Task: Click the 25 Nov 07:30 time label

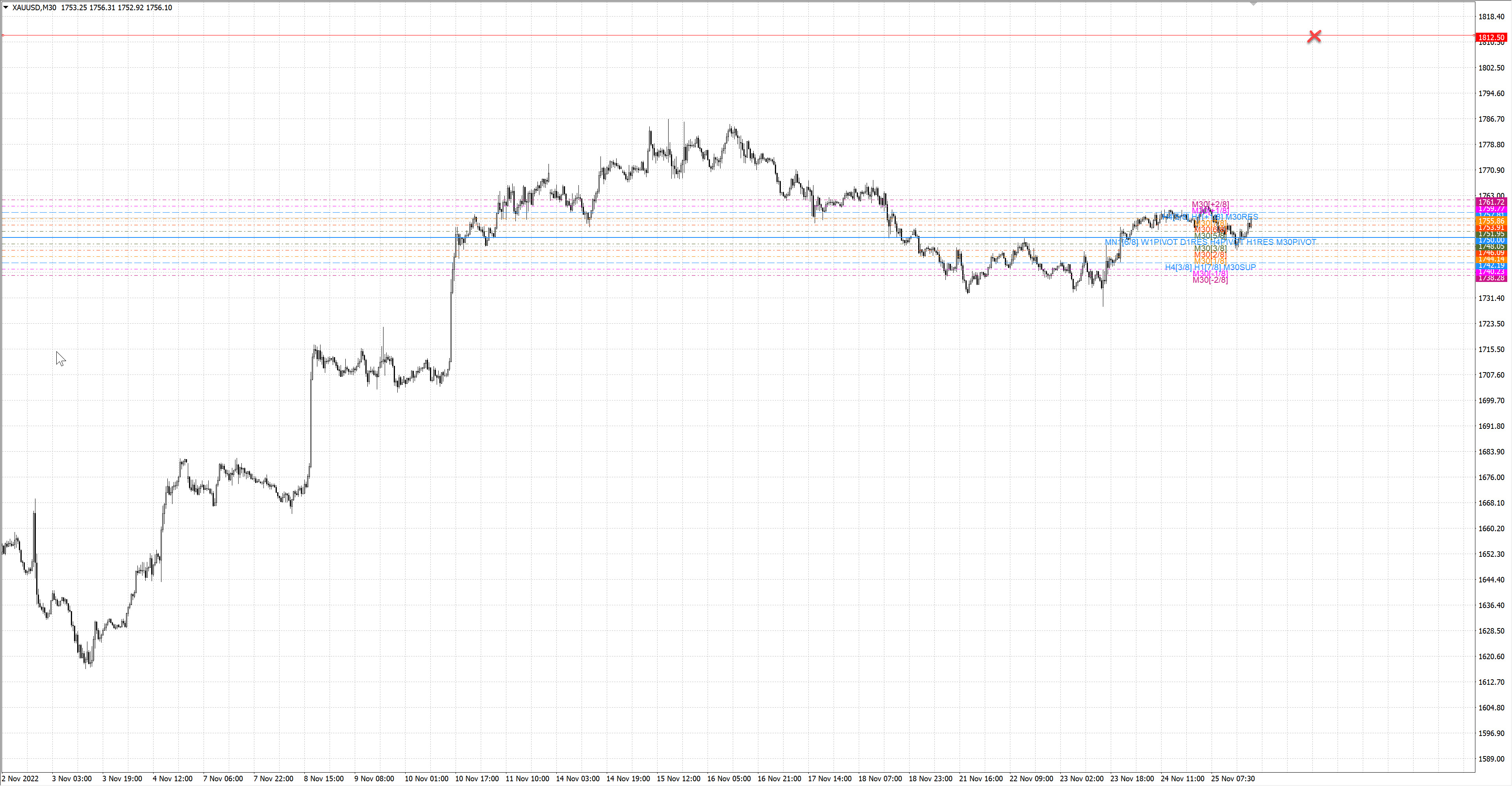Action: (x=1232, y=779)
